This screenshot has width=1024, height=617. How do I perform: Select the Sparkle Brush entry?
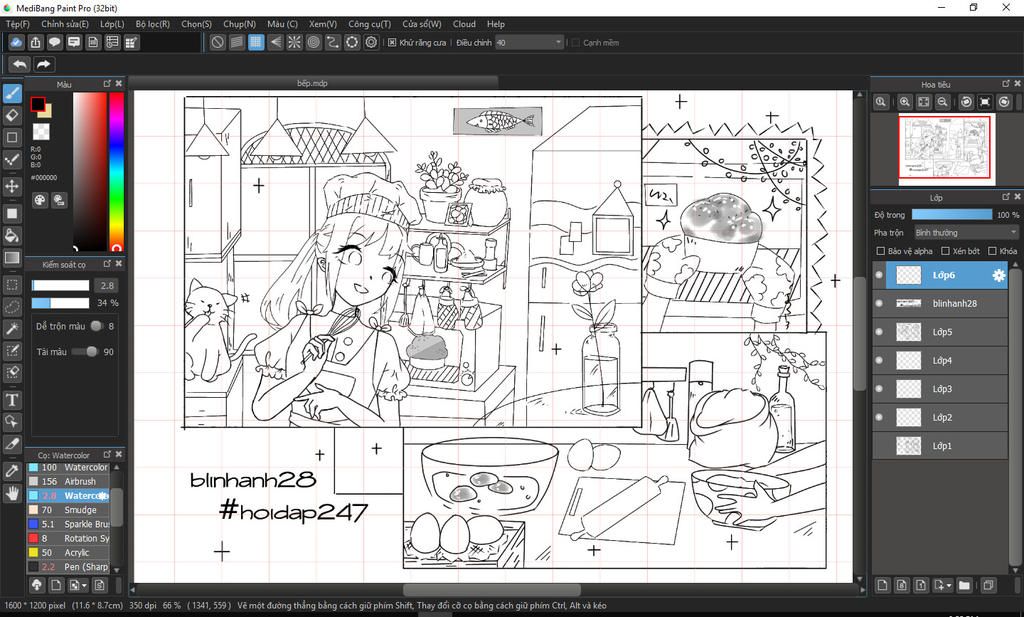click(x=69, y=524)
